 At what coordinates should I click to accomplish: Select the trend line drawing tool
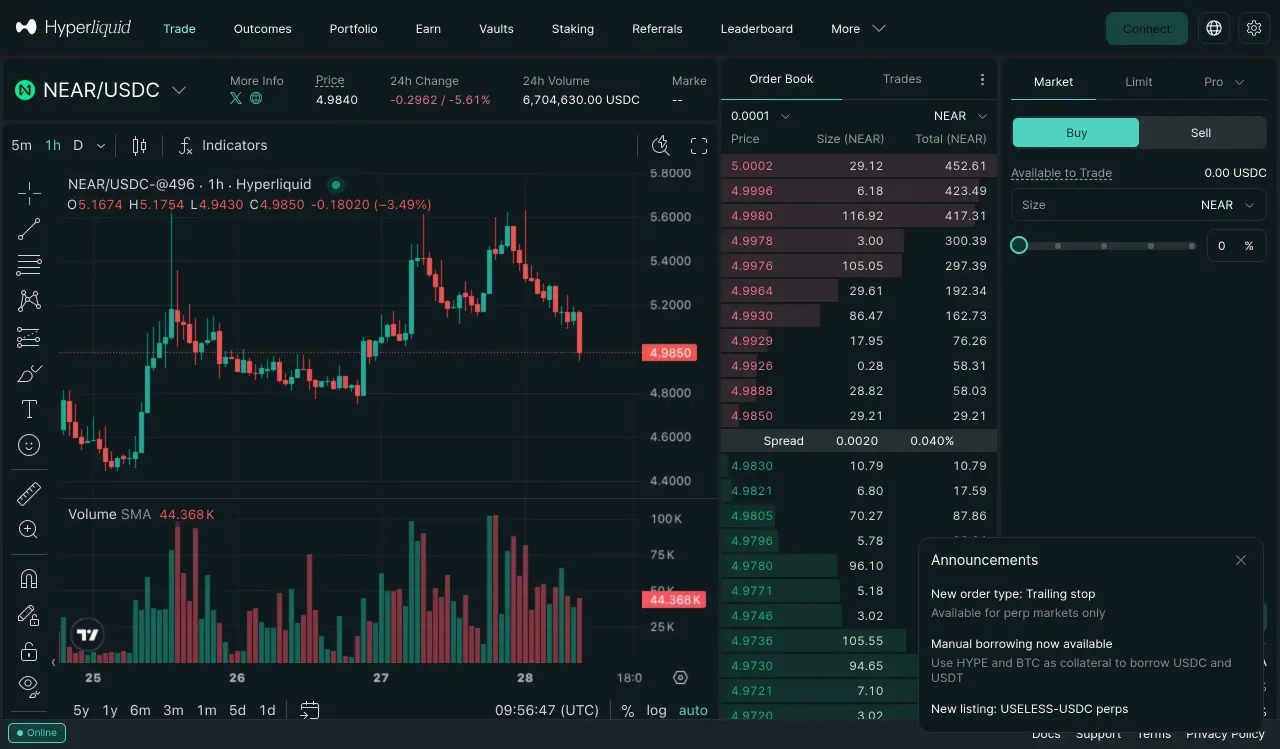pos(29,229)
